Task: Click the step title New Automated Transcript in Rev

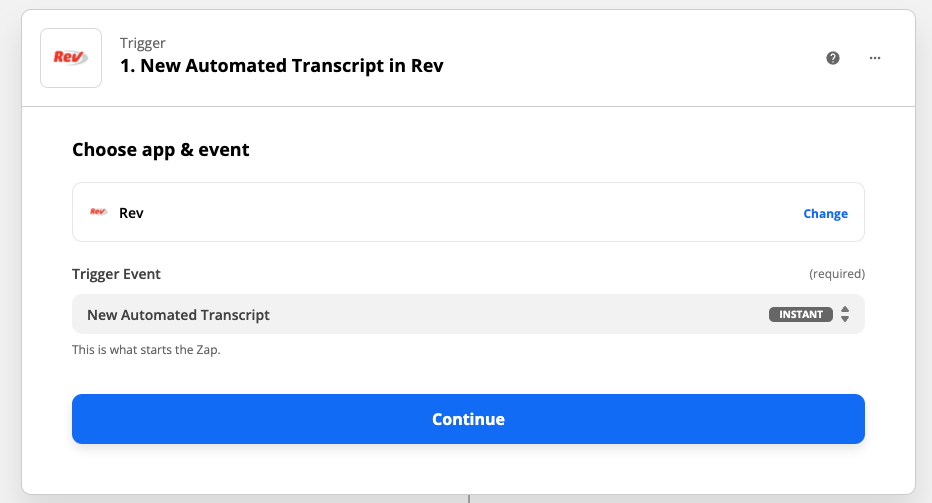Action: pyautogui.click(x=281, y=67)
